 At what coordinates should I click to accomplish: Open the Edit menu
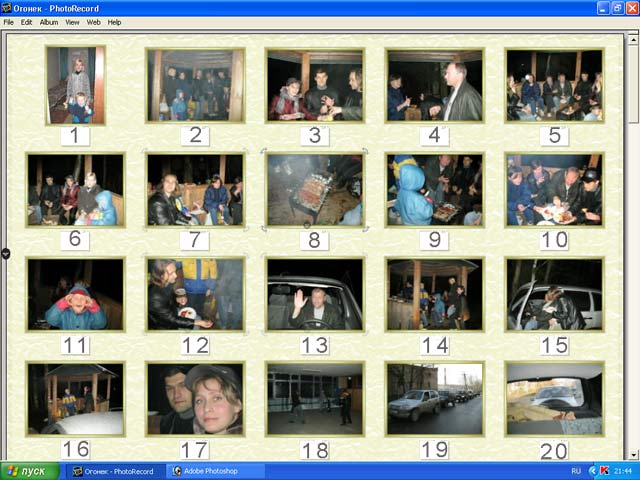pos(26,22)
